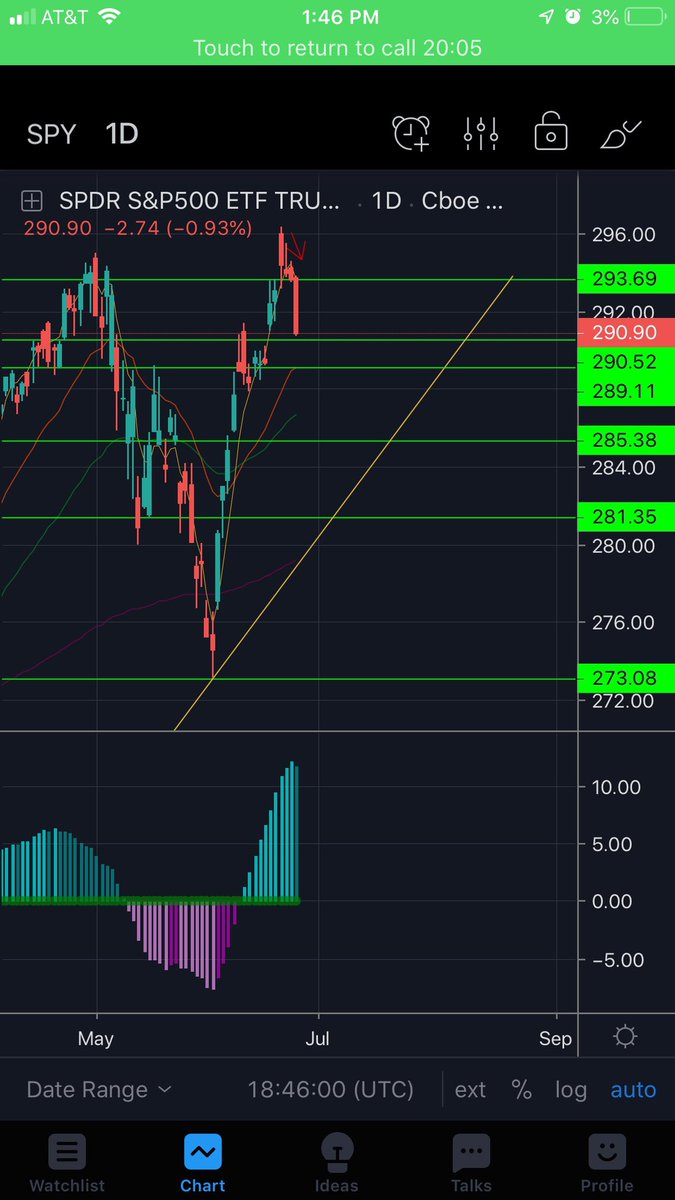Tap the 285.38 price level label
This screenshot has height=1200, width=675.
click(x=626, y=439)
